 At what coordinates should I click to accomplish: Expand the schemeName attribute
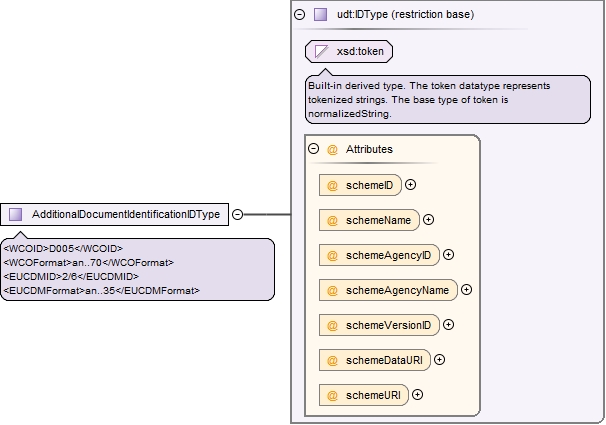(428, 220)
